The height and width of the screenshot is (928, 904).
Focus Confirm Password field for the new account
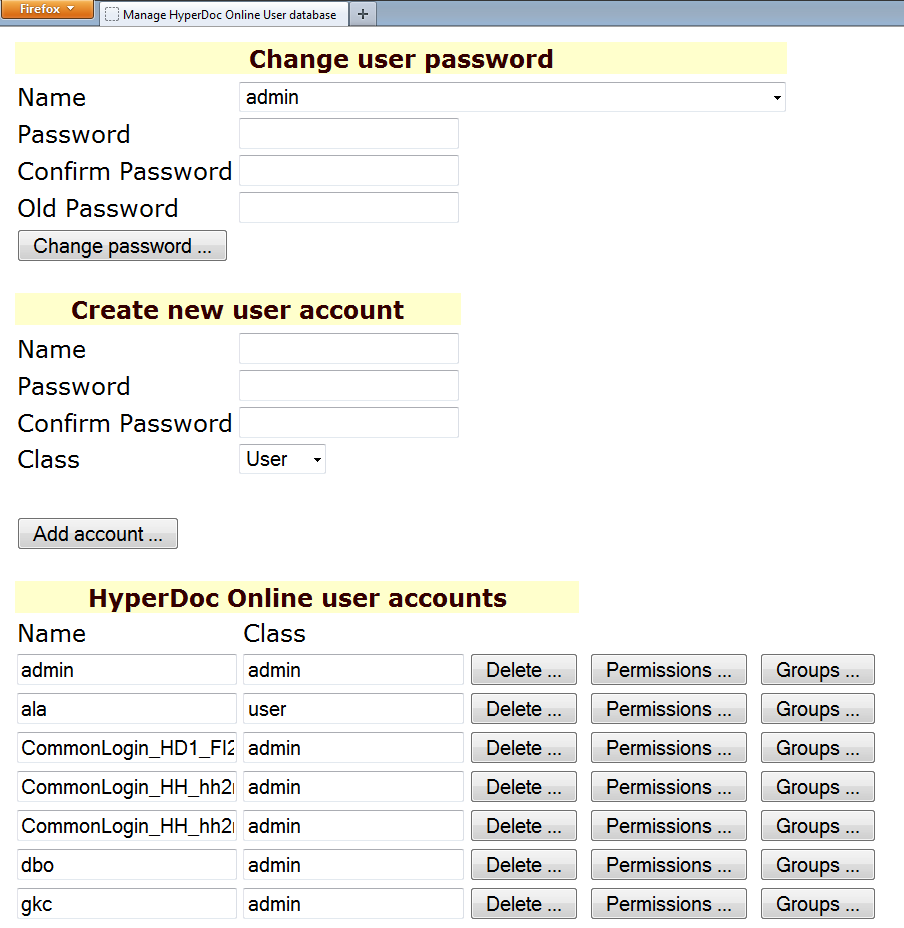tap(349, 423)
